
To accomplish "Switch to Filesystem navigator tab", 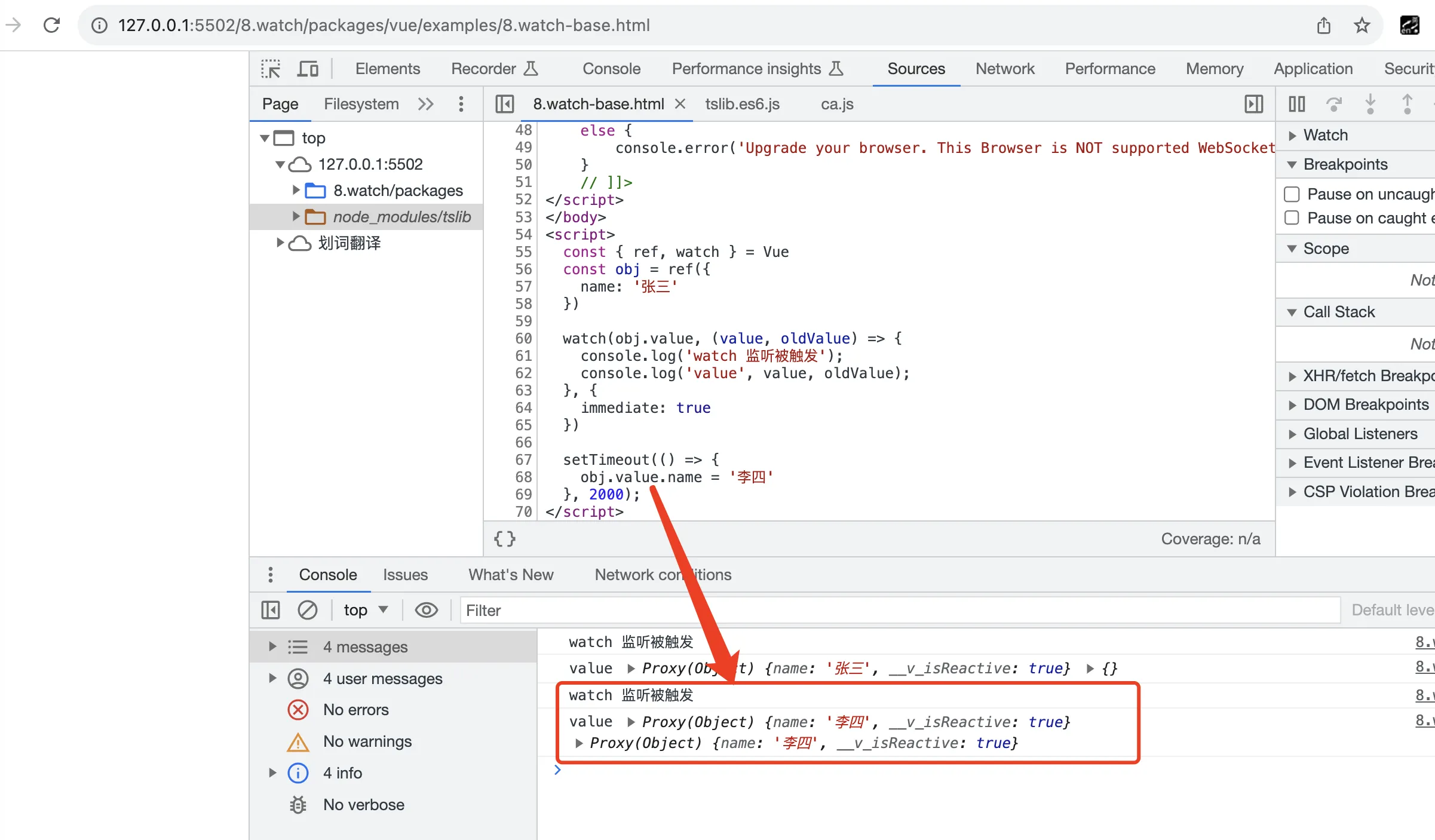I will 361,104.
